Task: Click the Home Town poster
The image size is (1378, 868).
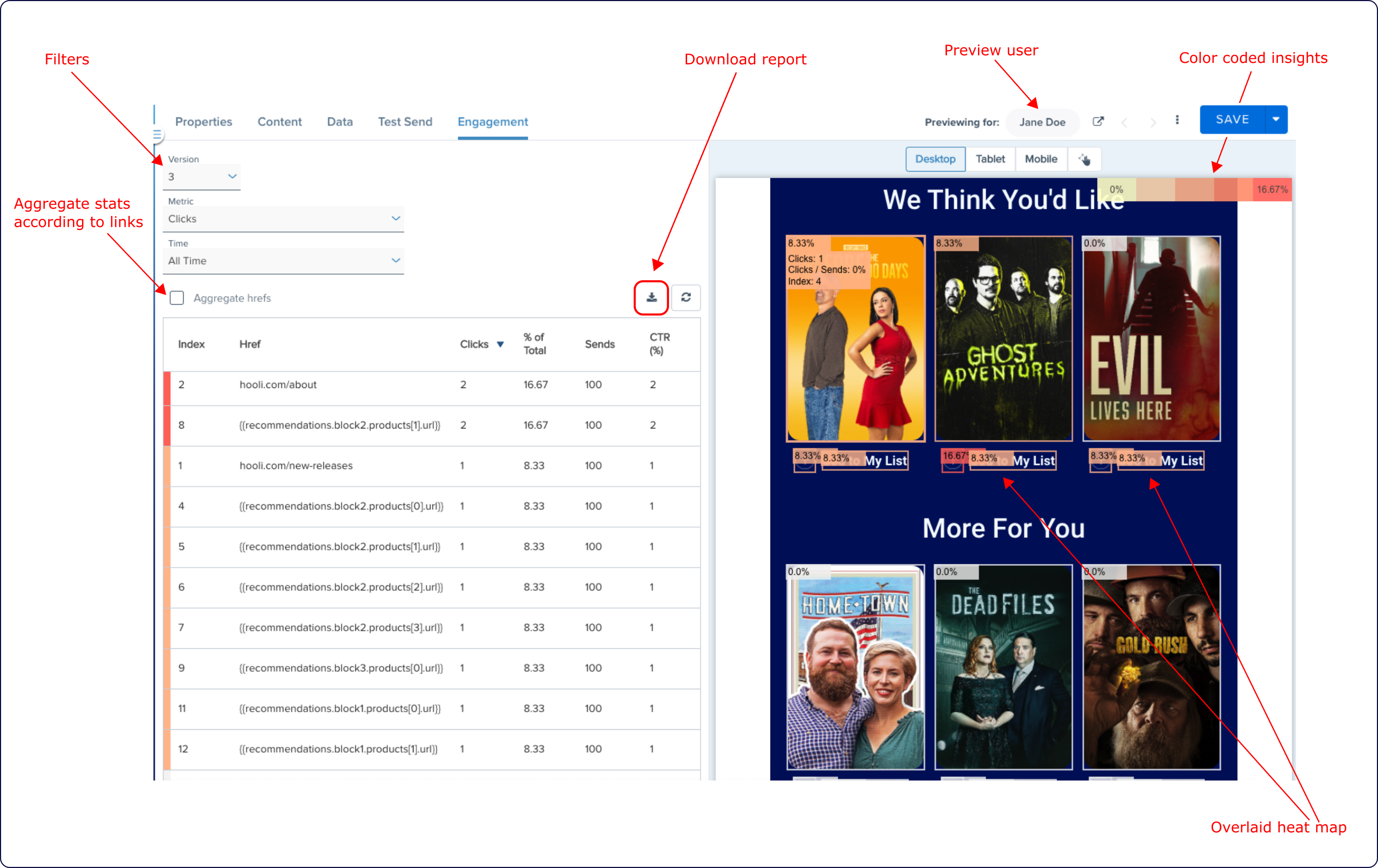Action: click(x=855, y=667)
